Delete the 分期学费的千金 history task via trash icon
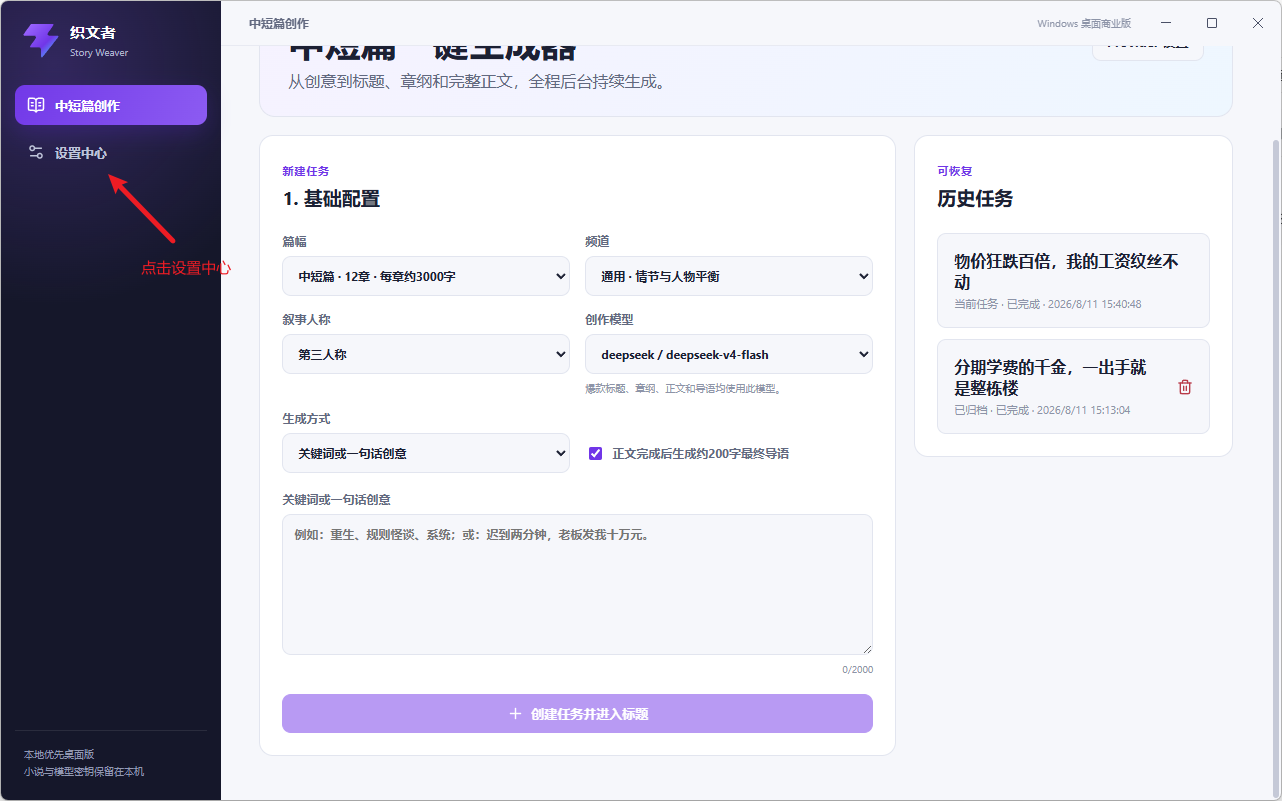The width and height of the screenshot is (1282, 801). click(x=1185, y=387)
